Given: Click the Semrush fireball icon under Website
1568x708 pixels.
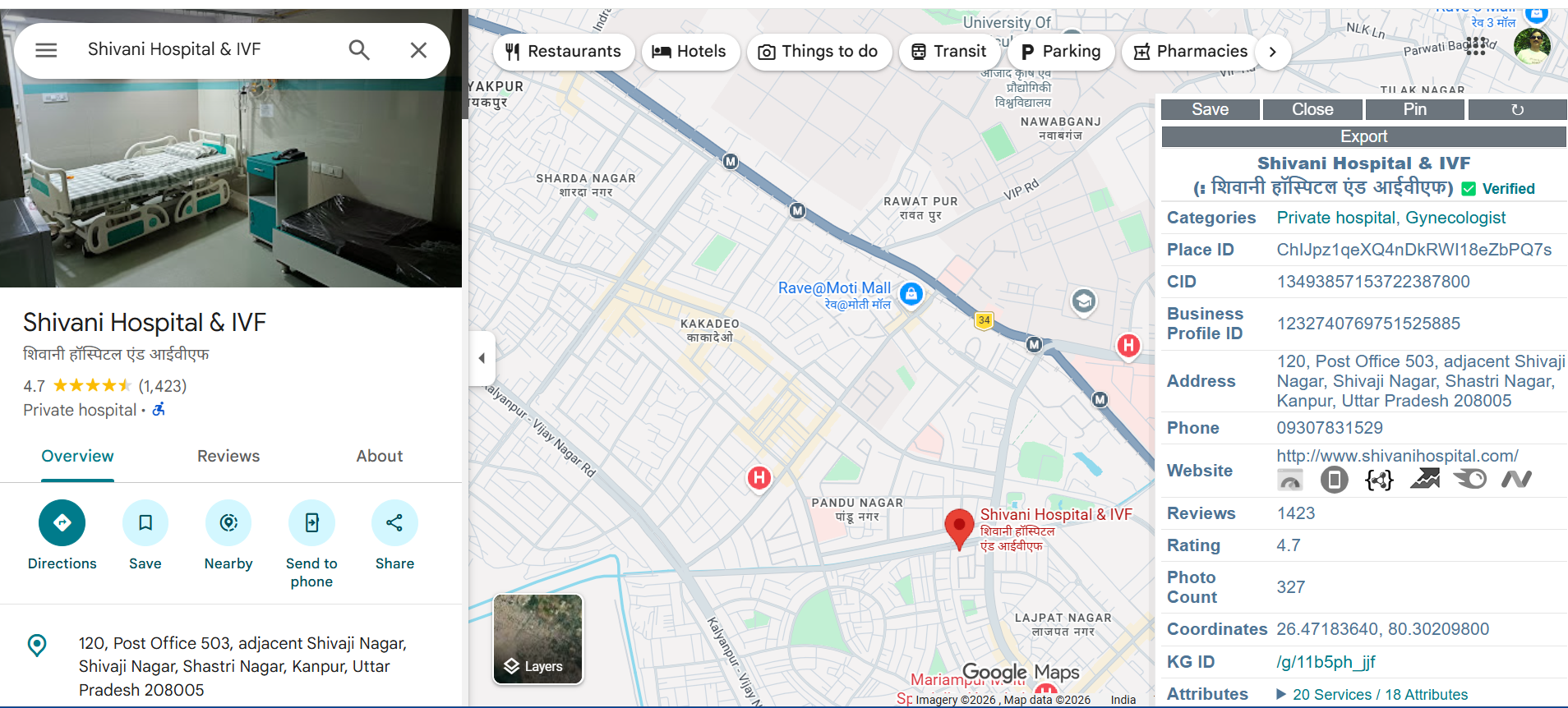Looking at the screenshot, I should [1470, 479].
